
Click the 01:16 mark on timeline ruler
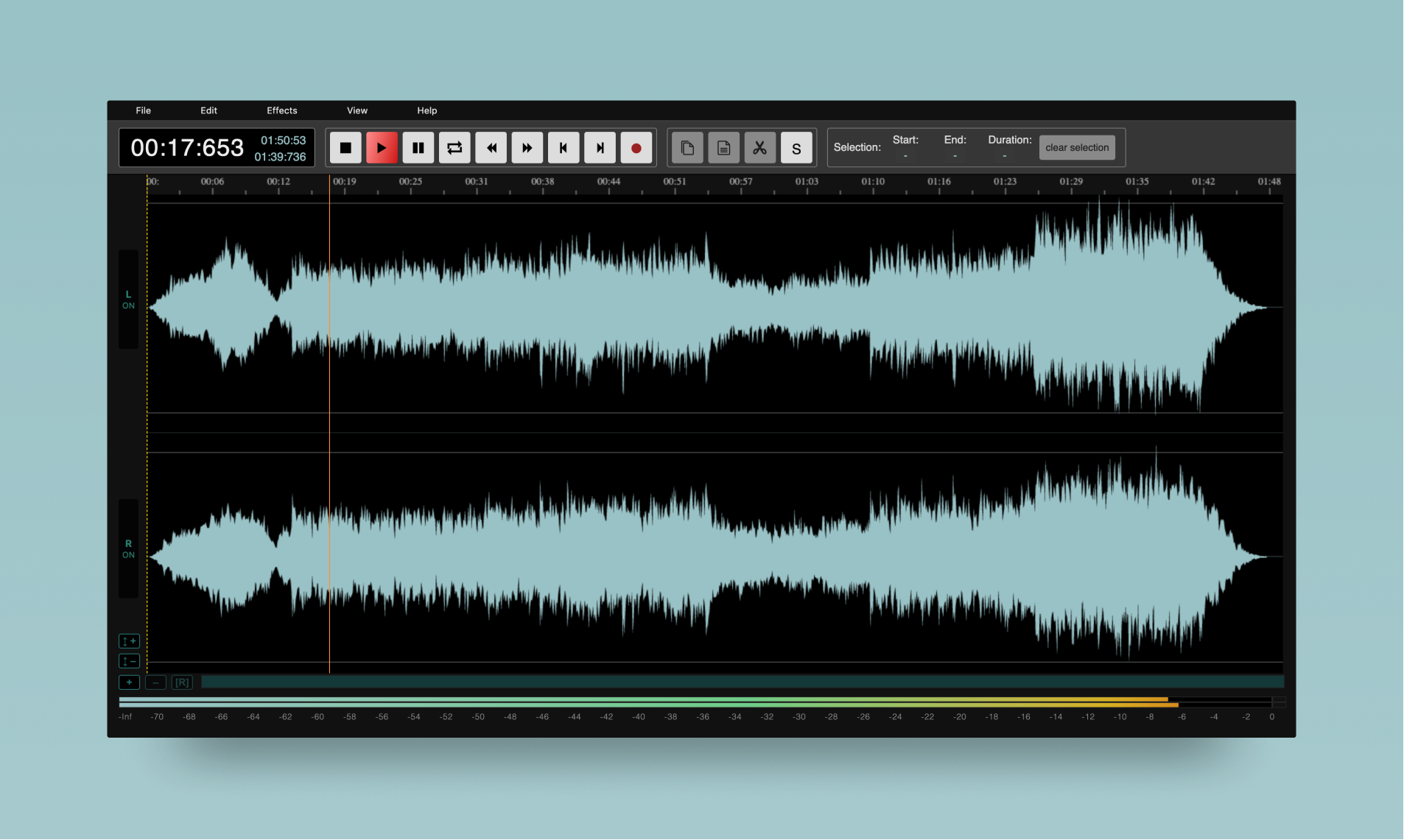(x=939, y=182)
